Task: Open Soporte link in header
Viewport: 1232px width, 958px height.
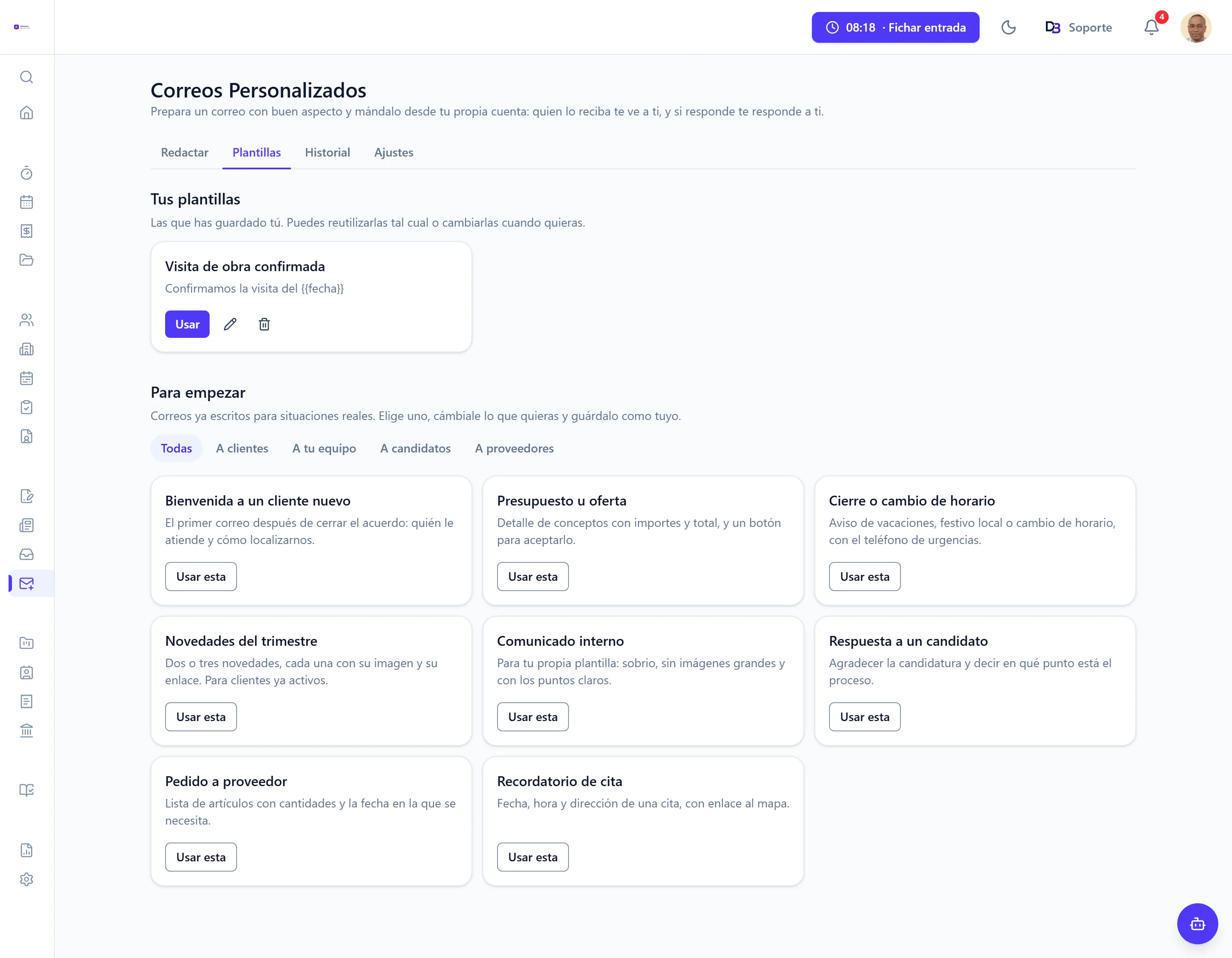Action: (x=1078, y=27)
